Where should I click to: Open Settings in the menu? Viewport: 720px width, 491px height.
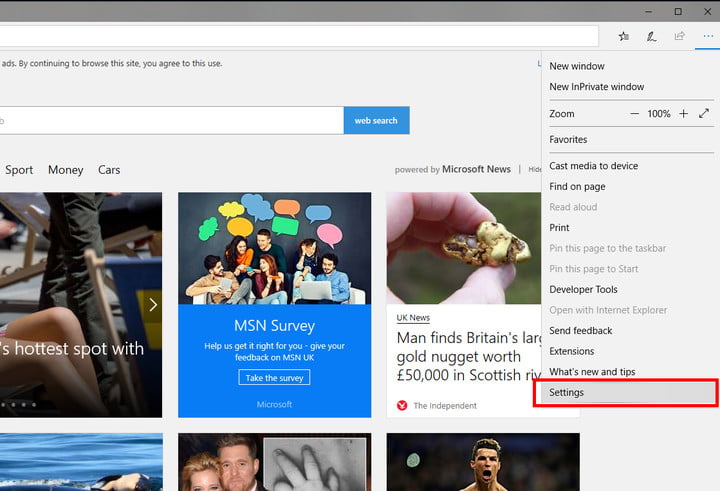click(x=626, y=393)
